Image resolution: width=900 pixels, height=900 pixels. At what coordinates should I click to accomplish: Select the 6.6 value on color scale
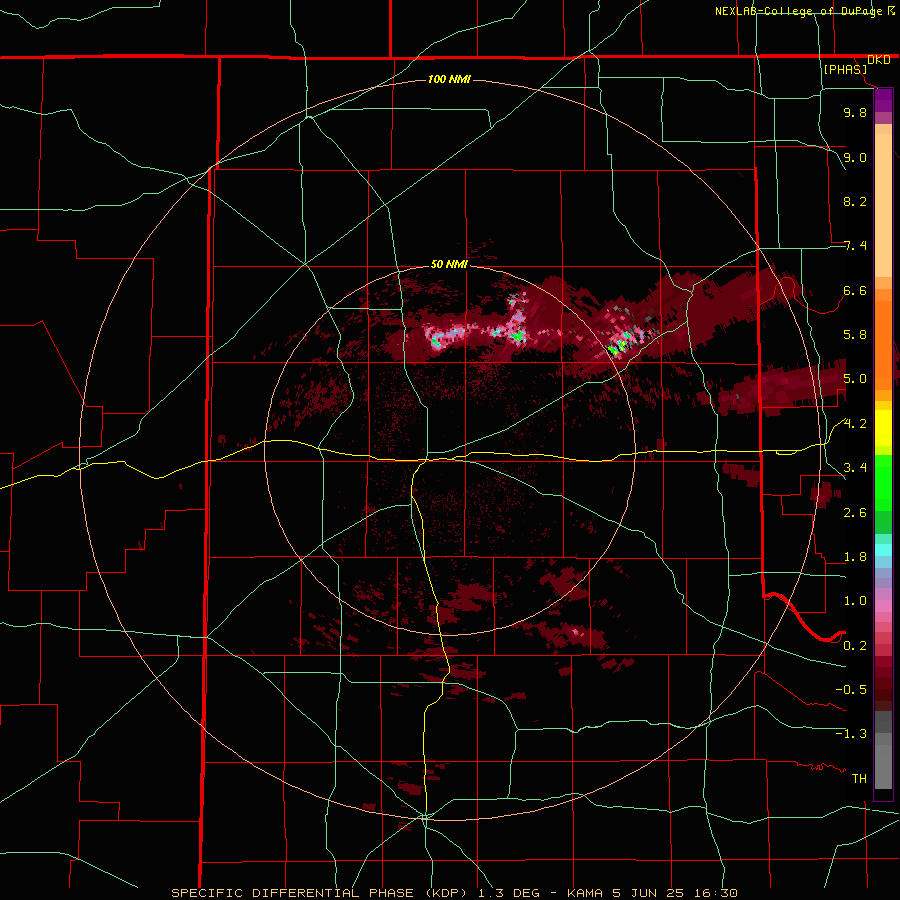coord(855,290)
